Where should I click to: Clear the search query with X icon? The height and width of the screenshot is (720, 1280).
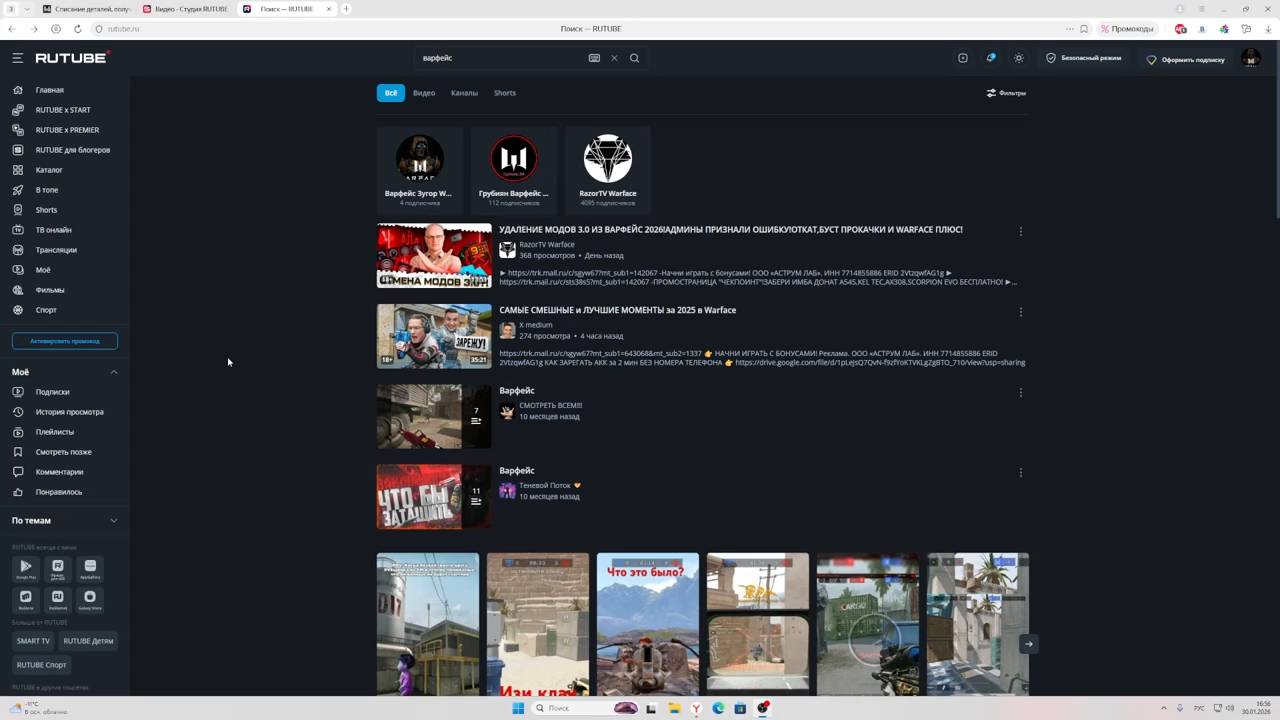[x=614, y=58]
